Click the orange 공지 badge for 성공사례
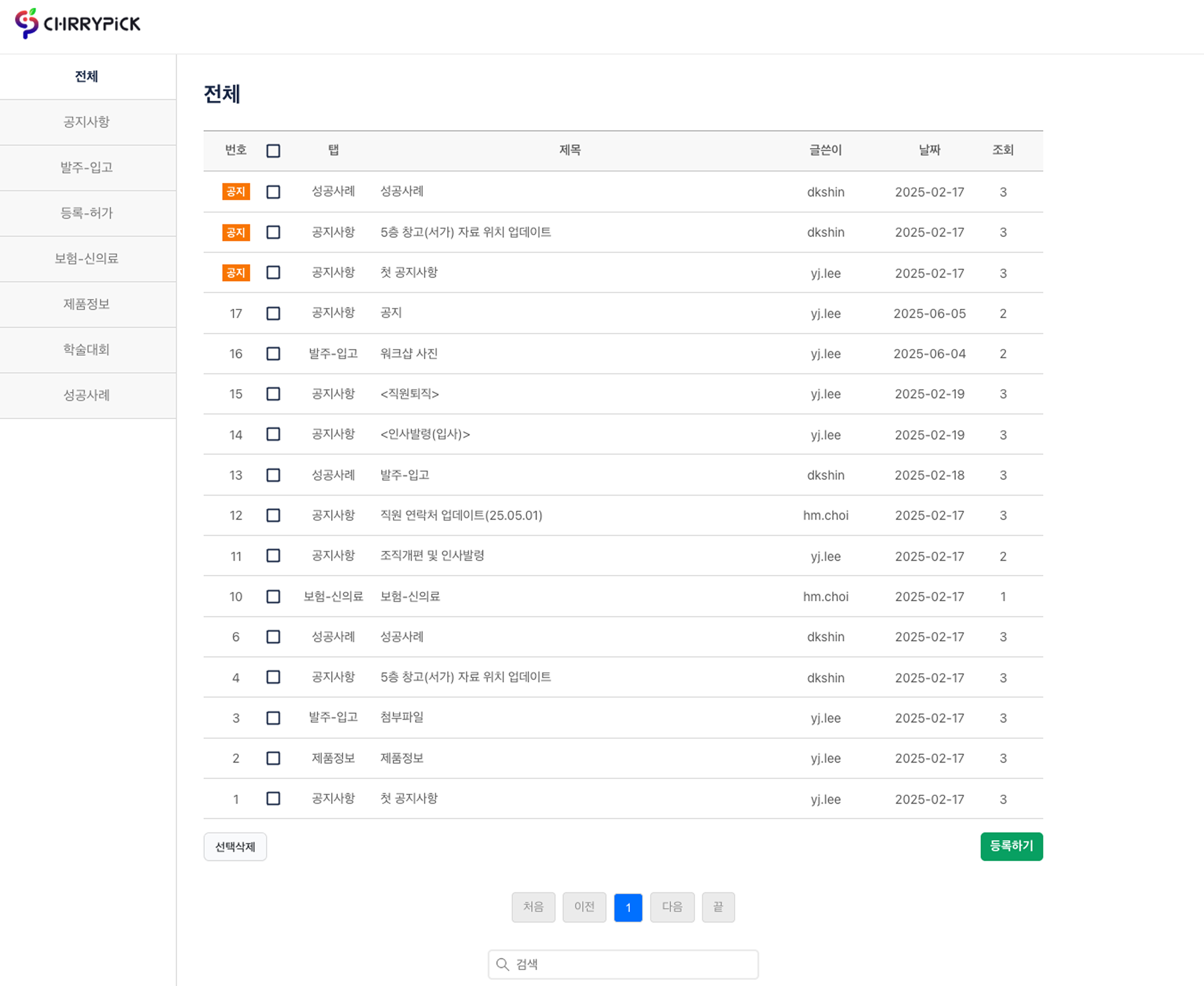The height and width of the screenshot is (986, 1204). pos(236,191)
